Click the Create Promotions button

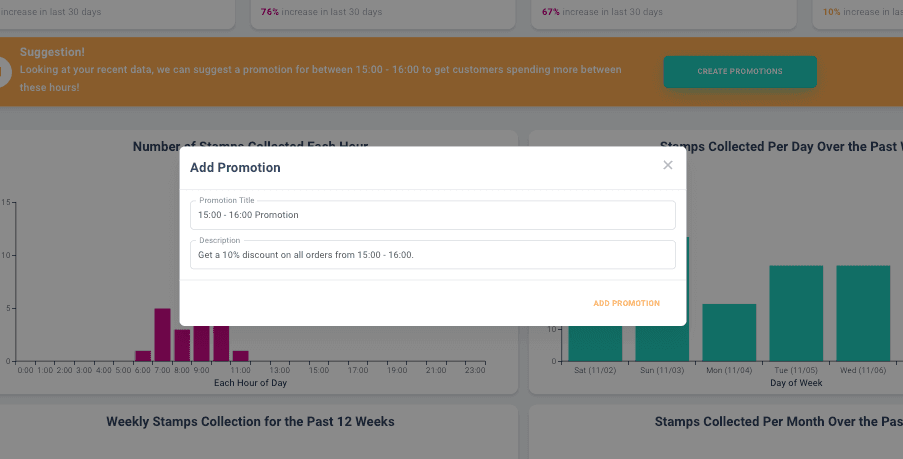pos(740,72)
